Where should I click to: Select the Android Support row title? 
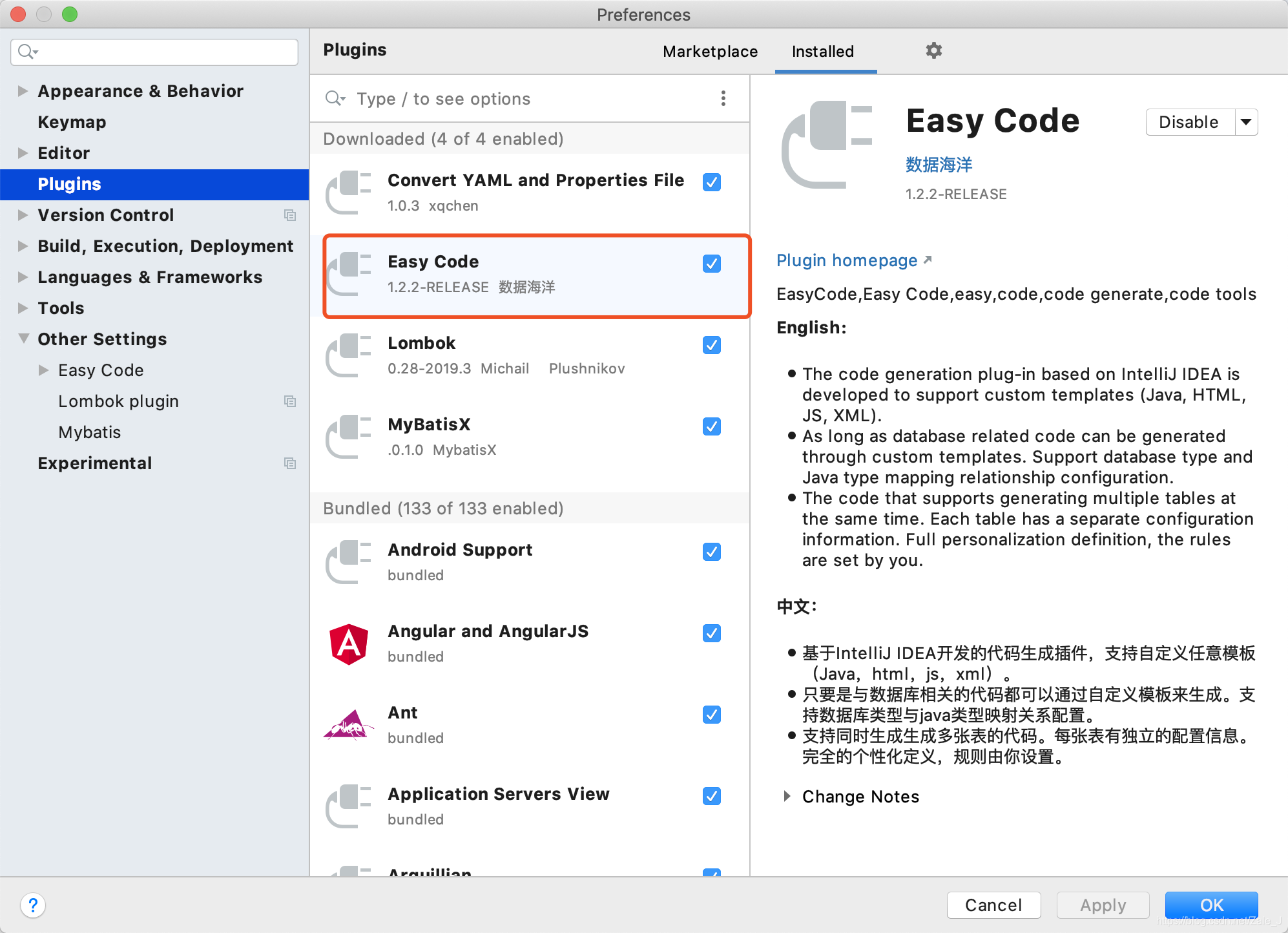pos(460,550)
